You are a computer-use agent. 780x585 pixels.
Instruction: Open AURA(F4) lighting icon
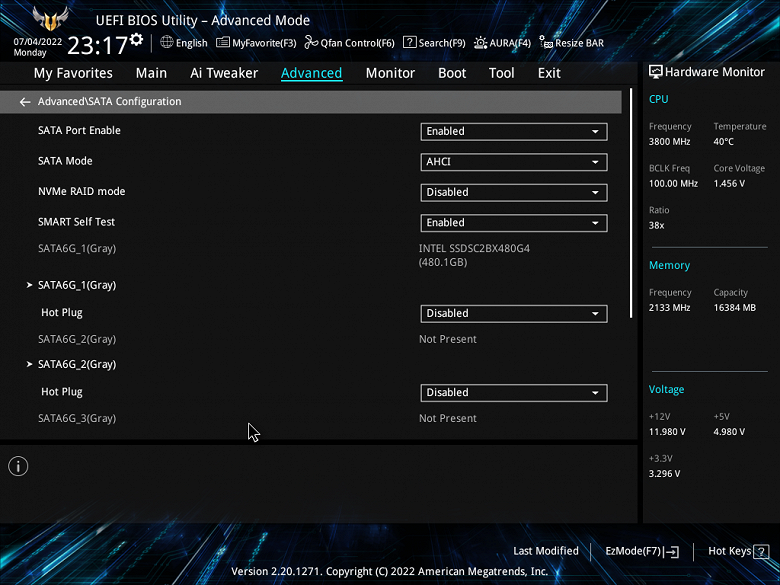coord(480,43)
